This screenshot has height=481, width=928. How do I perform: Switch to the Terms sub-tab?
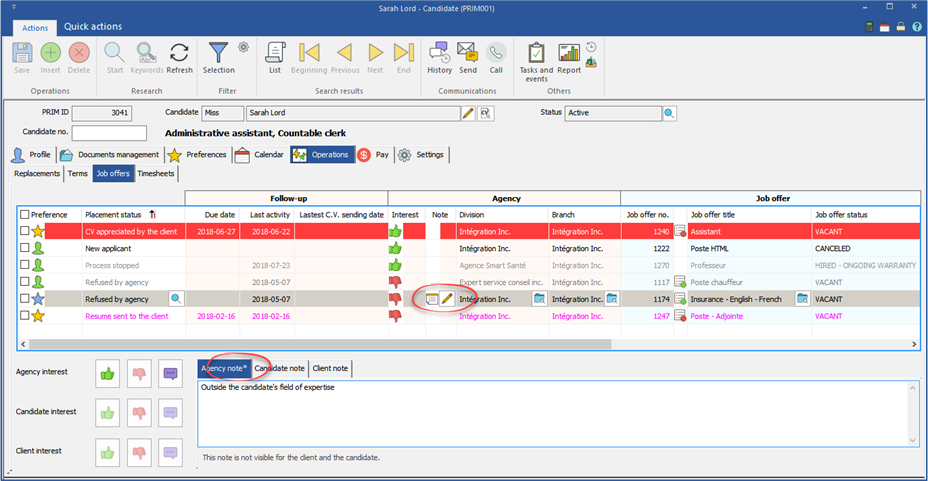(x=78, y=173)
